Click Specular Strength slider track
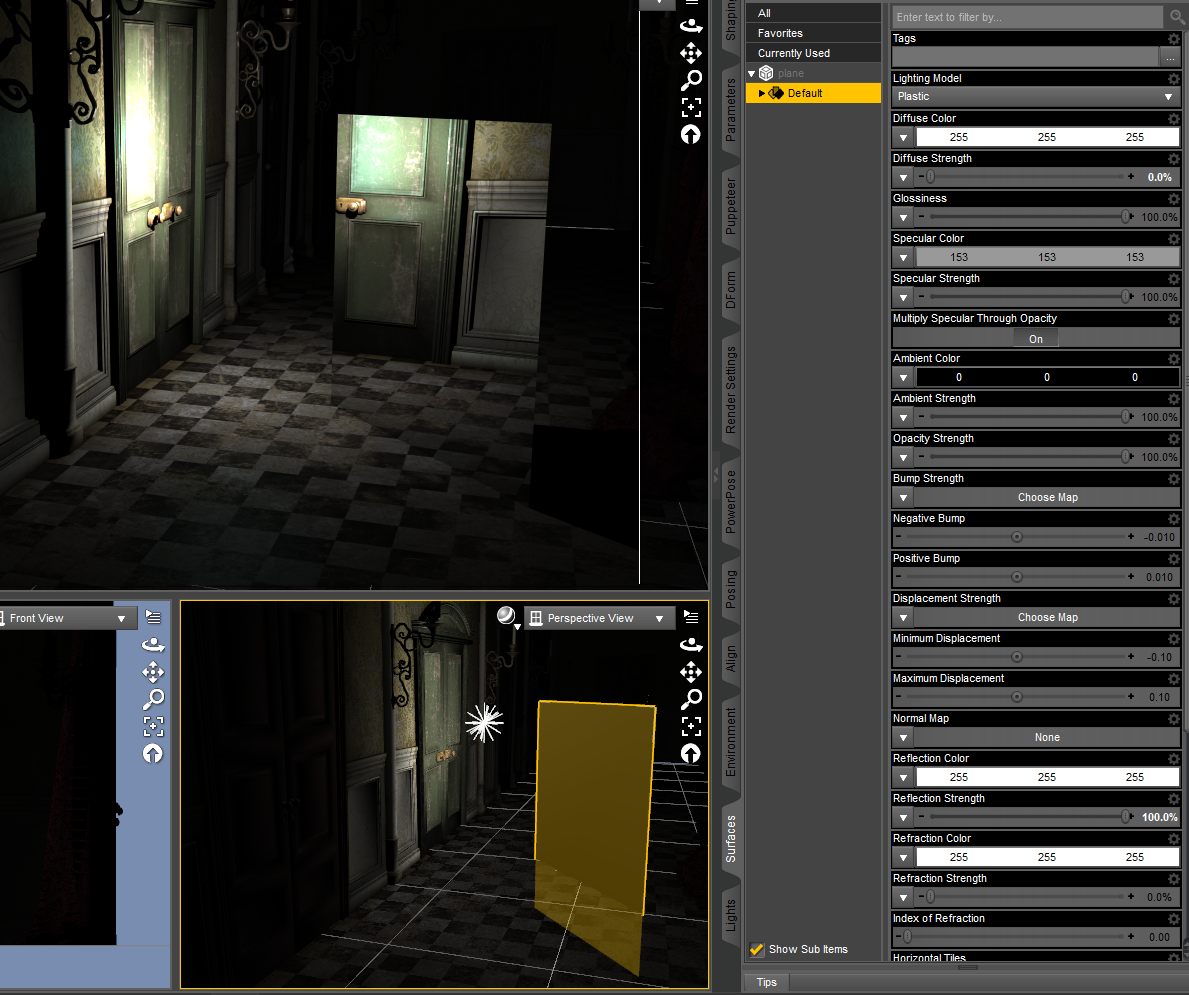Viewport: 1189px width, 995px height. 1027,297
